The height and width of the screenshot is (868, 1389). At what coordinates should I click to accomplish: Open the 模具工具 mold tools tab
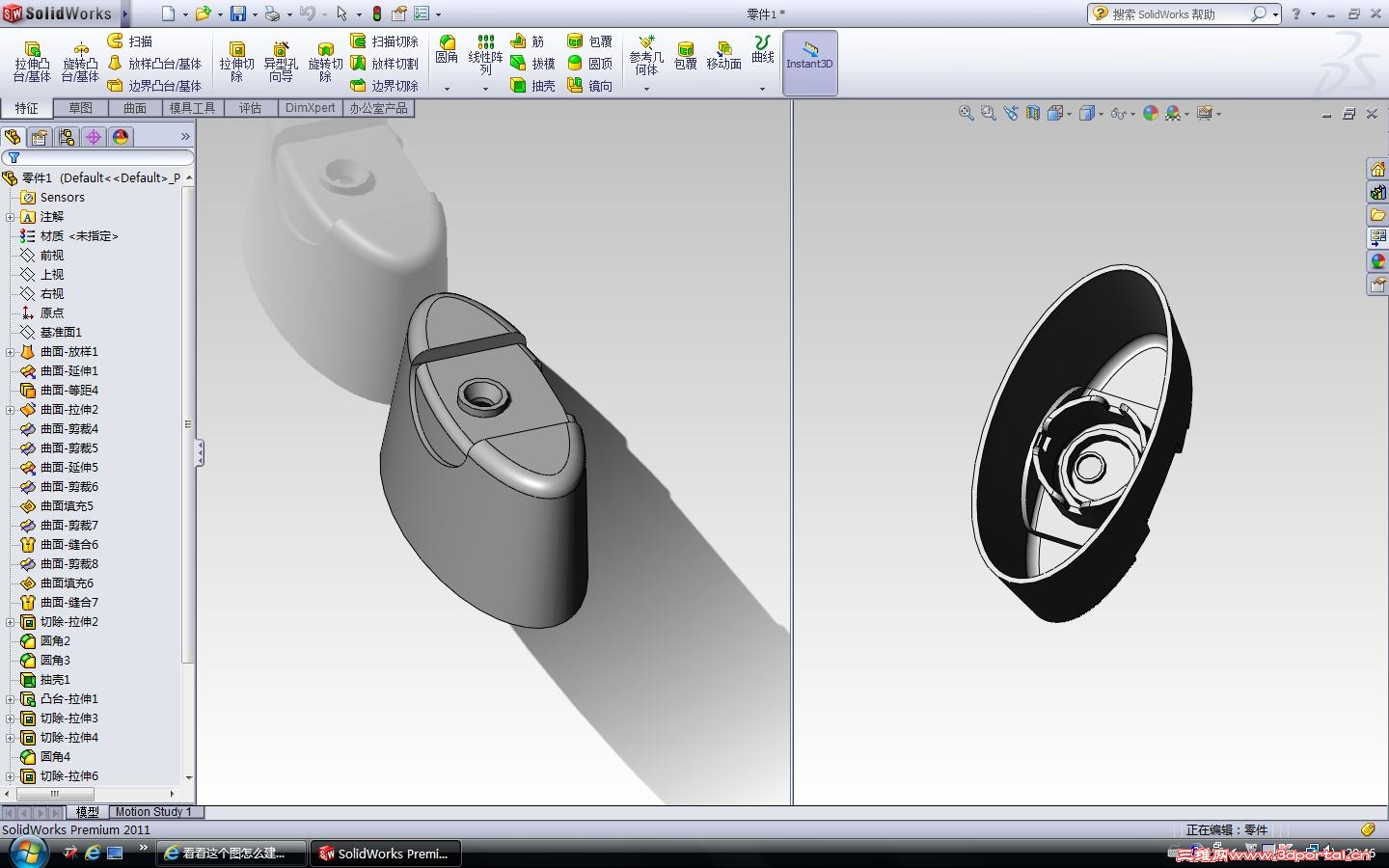click(192, 108)
